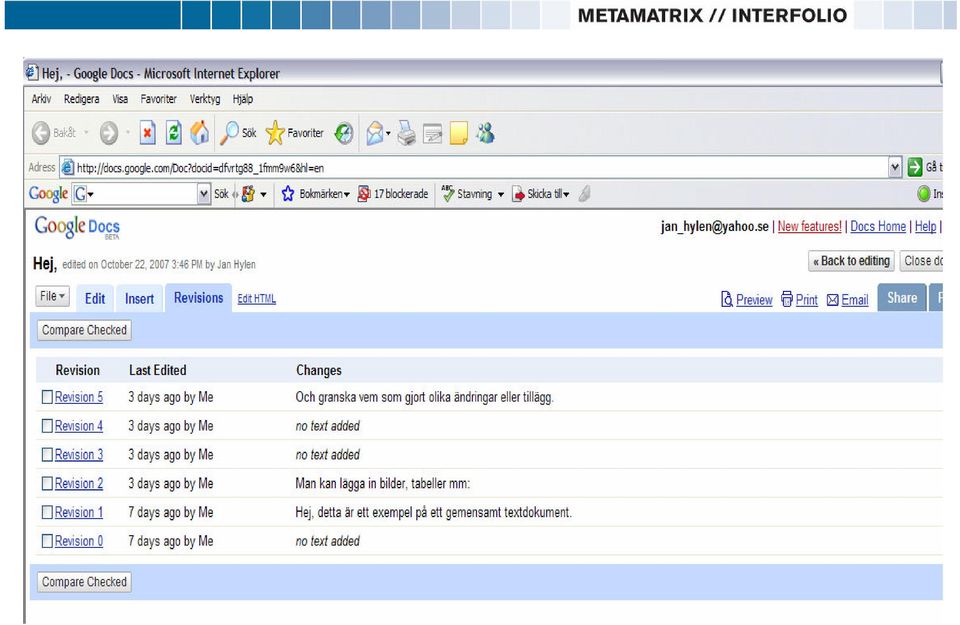Viewport: 960px width, 625px height.
Task: Click the Skicka till button
Action: tap(541, 194)
